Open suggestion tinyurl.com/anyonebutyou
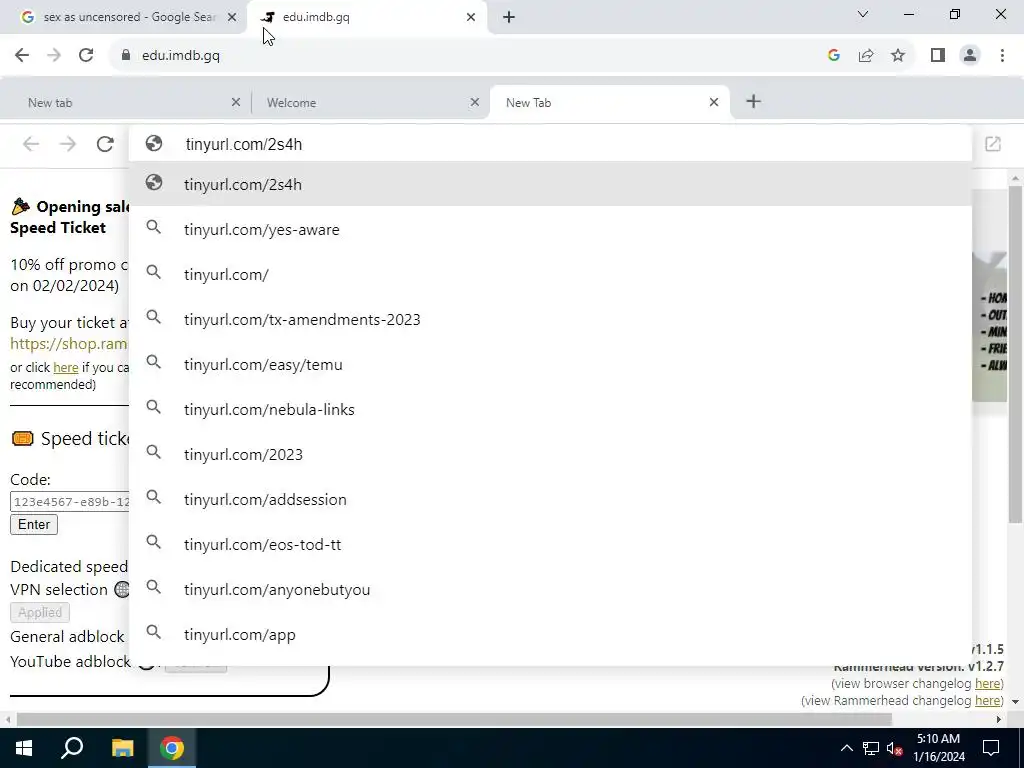The height and width of the screenshot is (768, 1024). tap(550, 590)
